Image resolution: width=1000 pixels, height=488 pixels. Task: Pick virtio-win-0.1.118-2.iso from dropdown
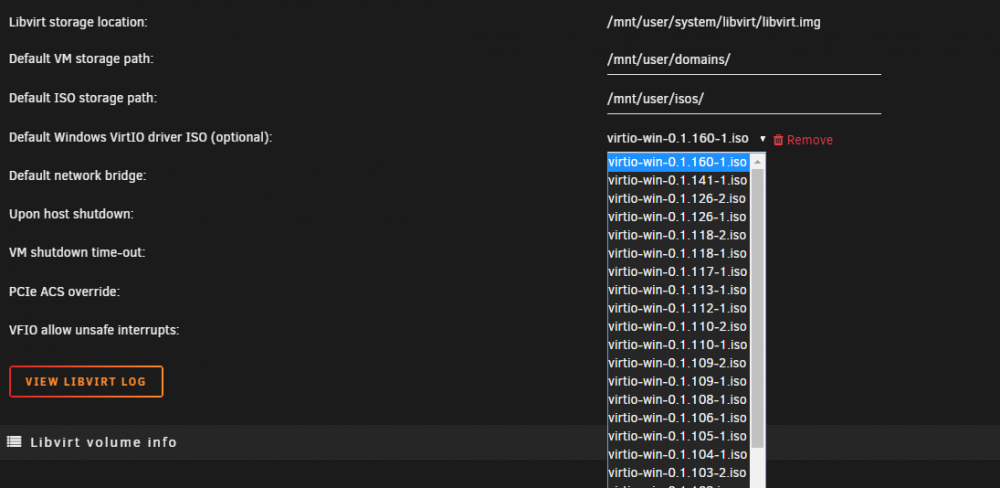tap(677, 235)
